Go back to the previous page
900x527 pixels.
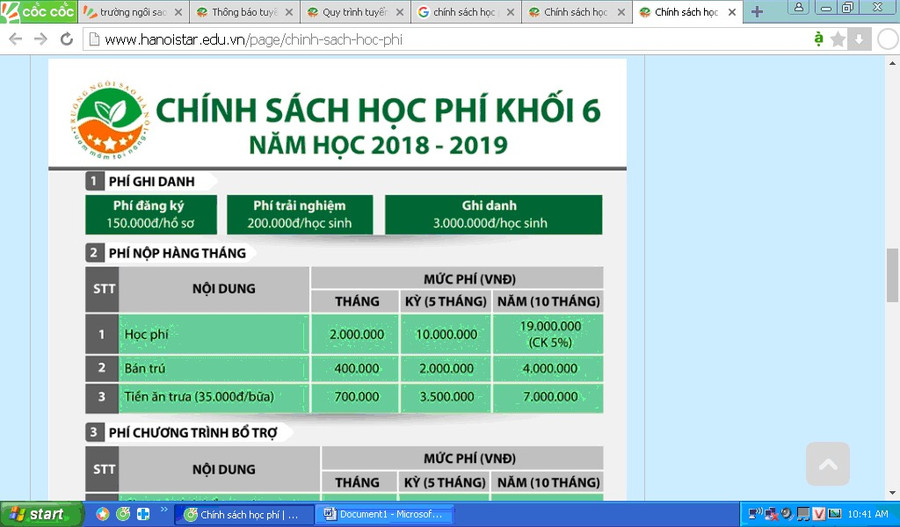tap(15, 39)
